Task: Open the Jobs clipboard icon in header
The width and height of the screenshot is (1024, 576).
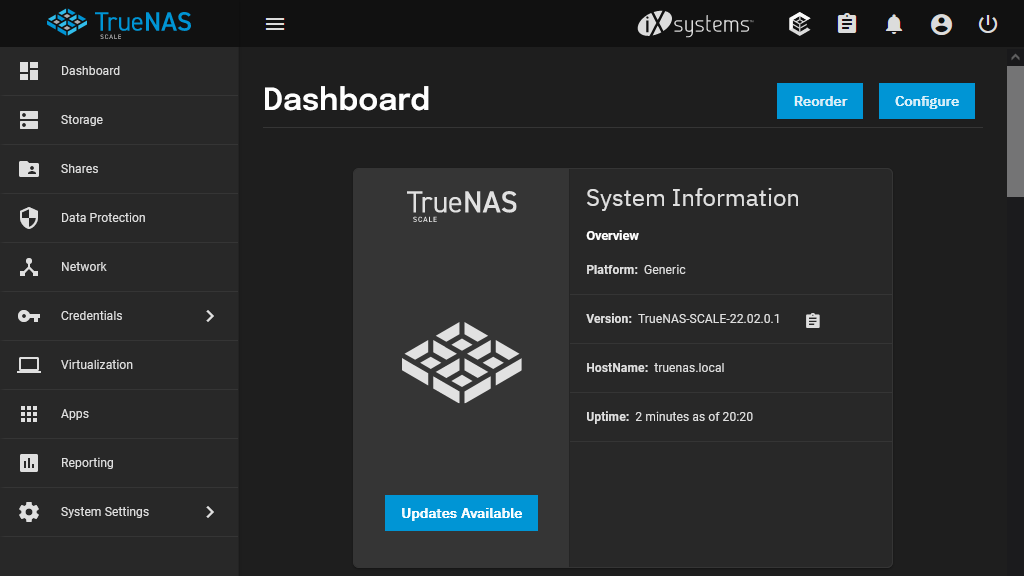Action: [x=847, y=24]
